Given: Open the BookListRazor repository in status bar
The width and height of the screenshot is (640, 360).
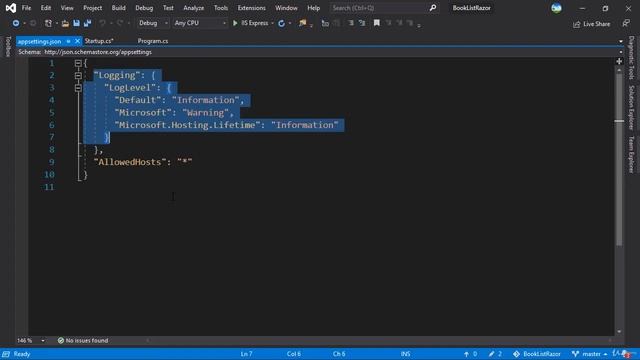Looking at the screenshot, I should point(536,354).
